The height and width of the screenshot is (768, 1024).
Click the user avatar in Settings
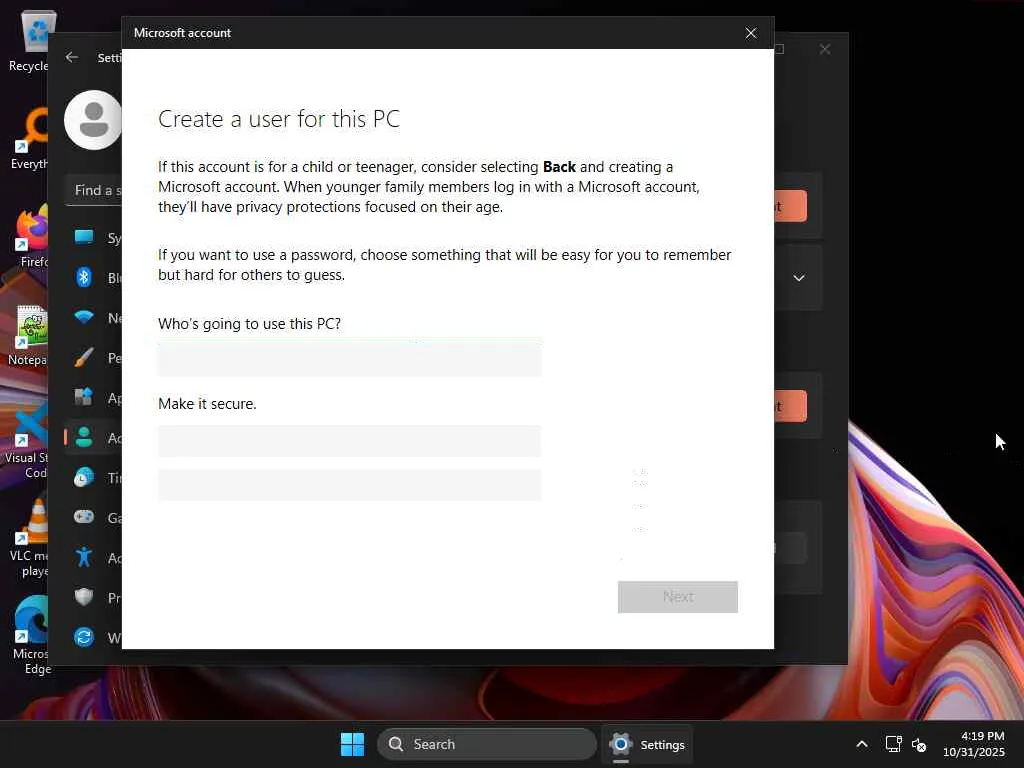click(93, 120)
